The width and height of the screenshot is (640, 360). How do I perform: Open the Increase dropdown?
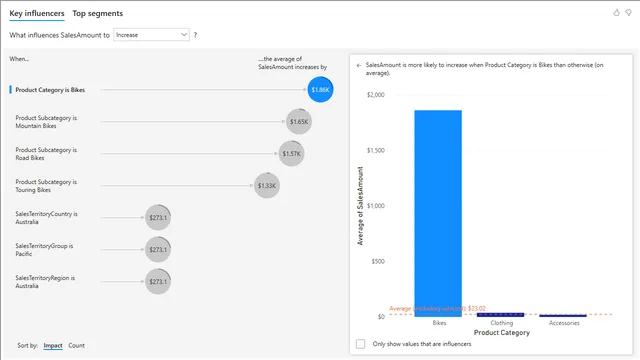(x=151, y=35)
